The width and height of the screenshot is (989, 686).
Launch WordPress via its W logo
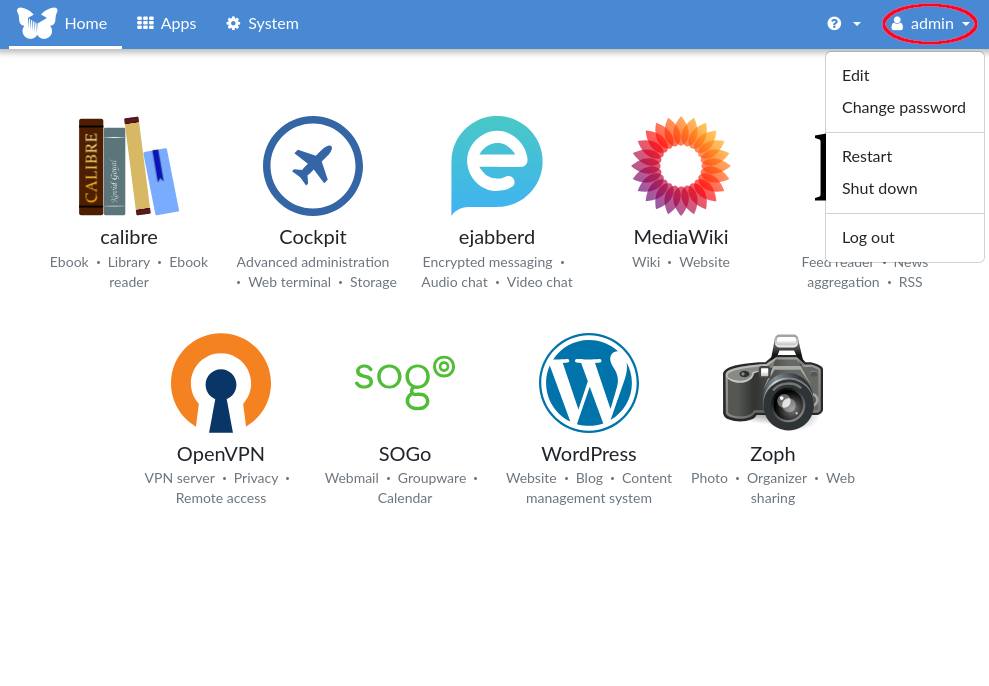588,382
